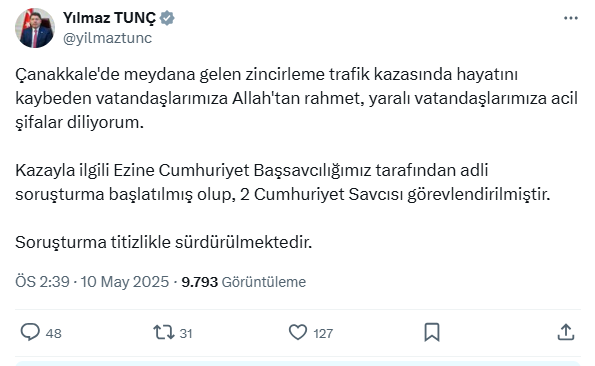Click the ÖS 2:39 timestamp

(x=42, y=282)
